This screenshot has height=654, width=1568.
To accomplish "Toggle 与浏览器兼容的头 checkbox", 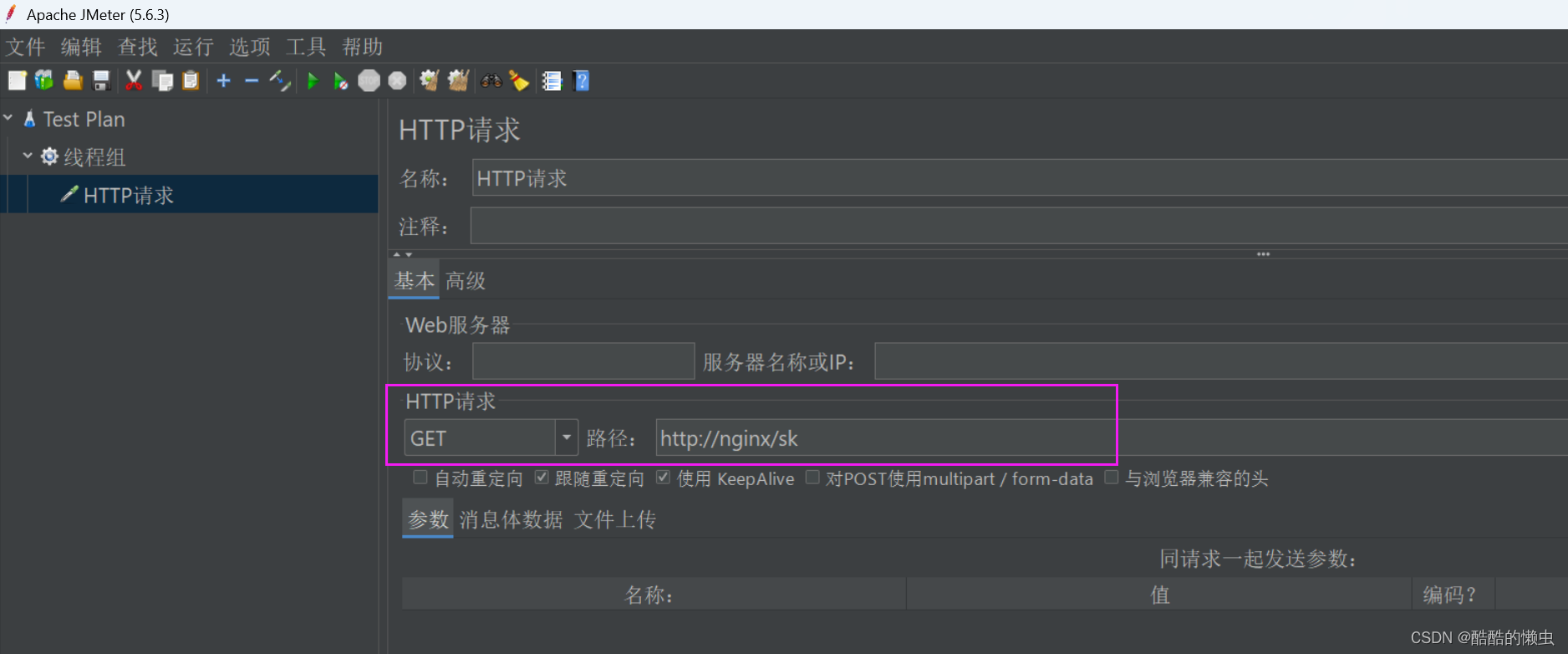I will pos(1112,478).
